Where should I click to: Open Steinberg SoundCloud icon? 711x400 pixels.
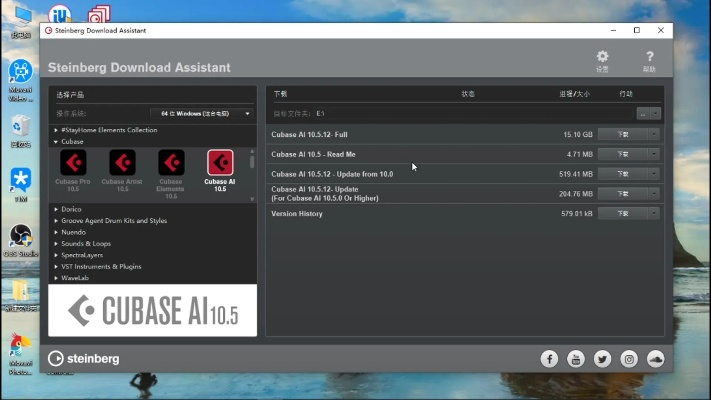tap(656, 359)
